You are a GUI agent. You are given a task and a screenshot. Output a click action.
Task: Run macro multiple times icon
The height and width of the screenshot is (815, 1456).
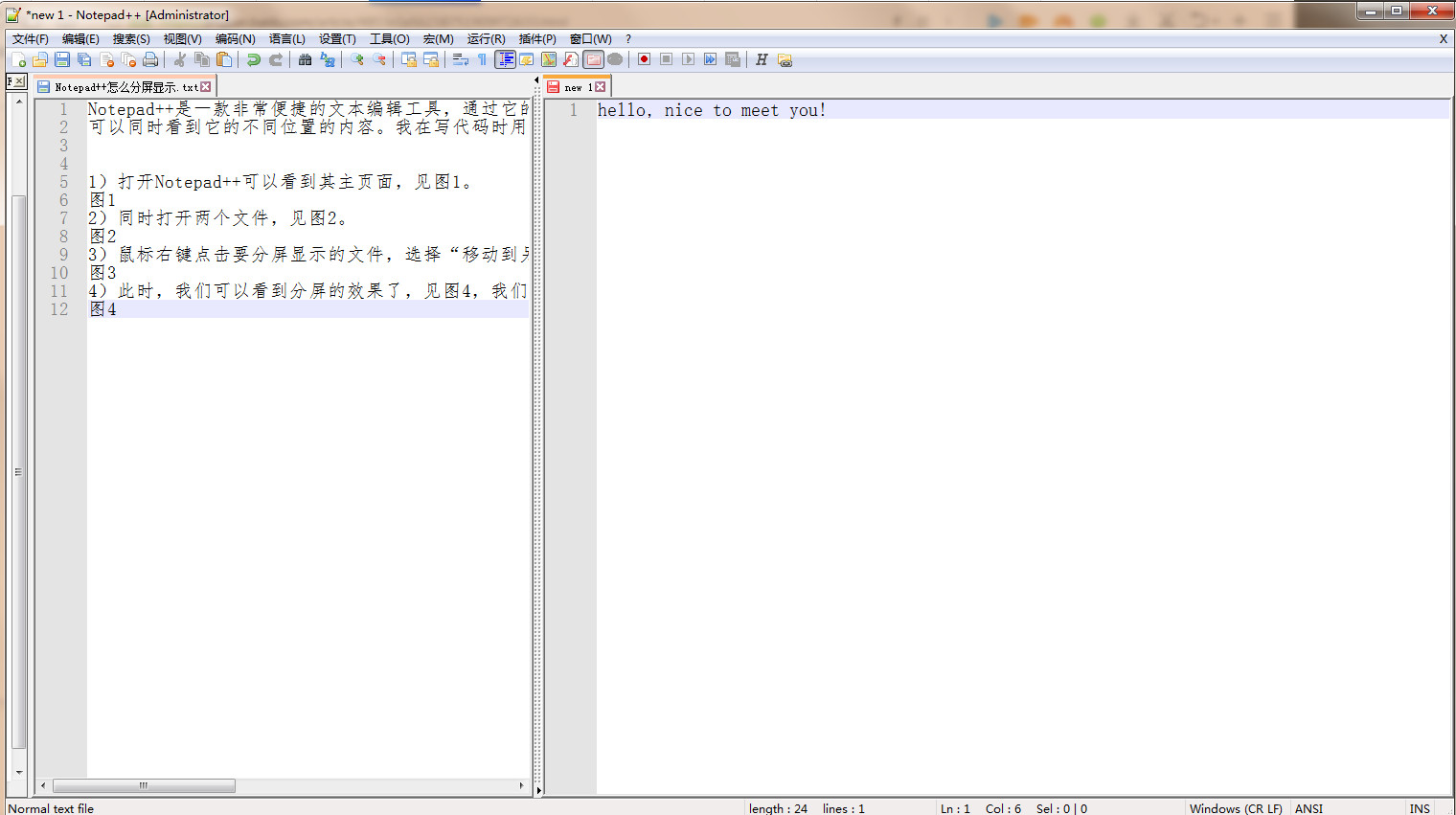[710, 59]
